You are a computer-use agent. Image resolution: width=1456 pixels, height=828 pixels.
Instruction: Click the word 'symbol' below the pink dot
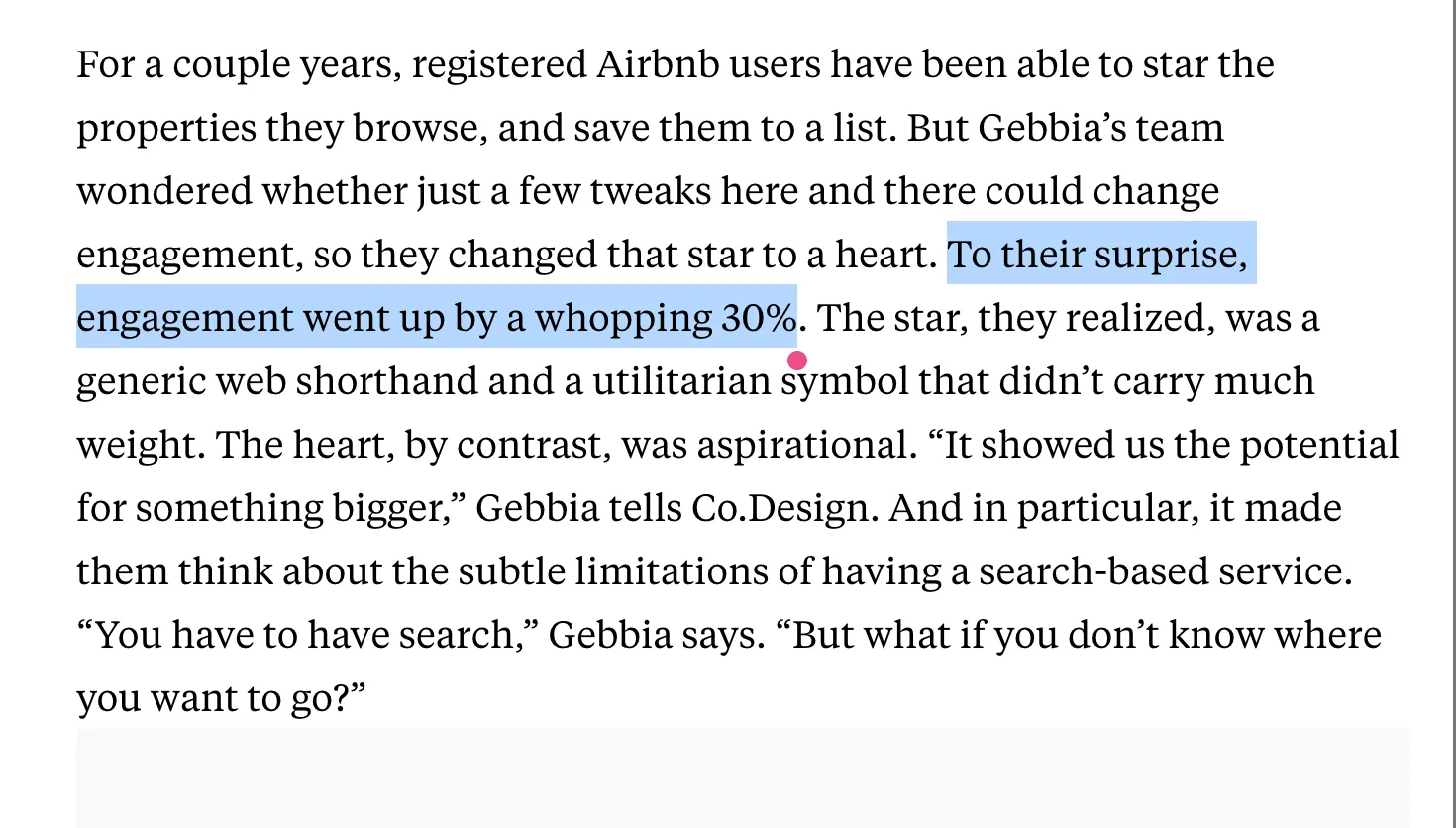tap(844, 381)
